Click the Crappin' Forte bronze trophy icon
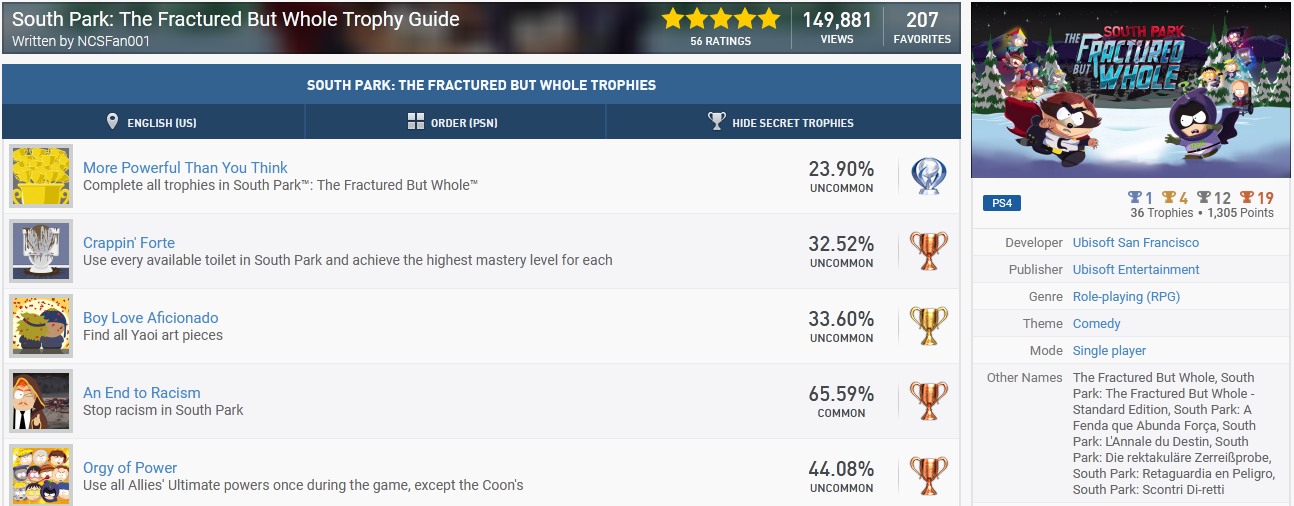1294x506 pixels. click(x=928, y=251)
